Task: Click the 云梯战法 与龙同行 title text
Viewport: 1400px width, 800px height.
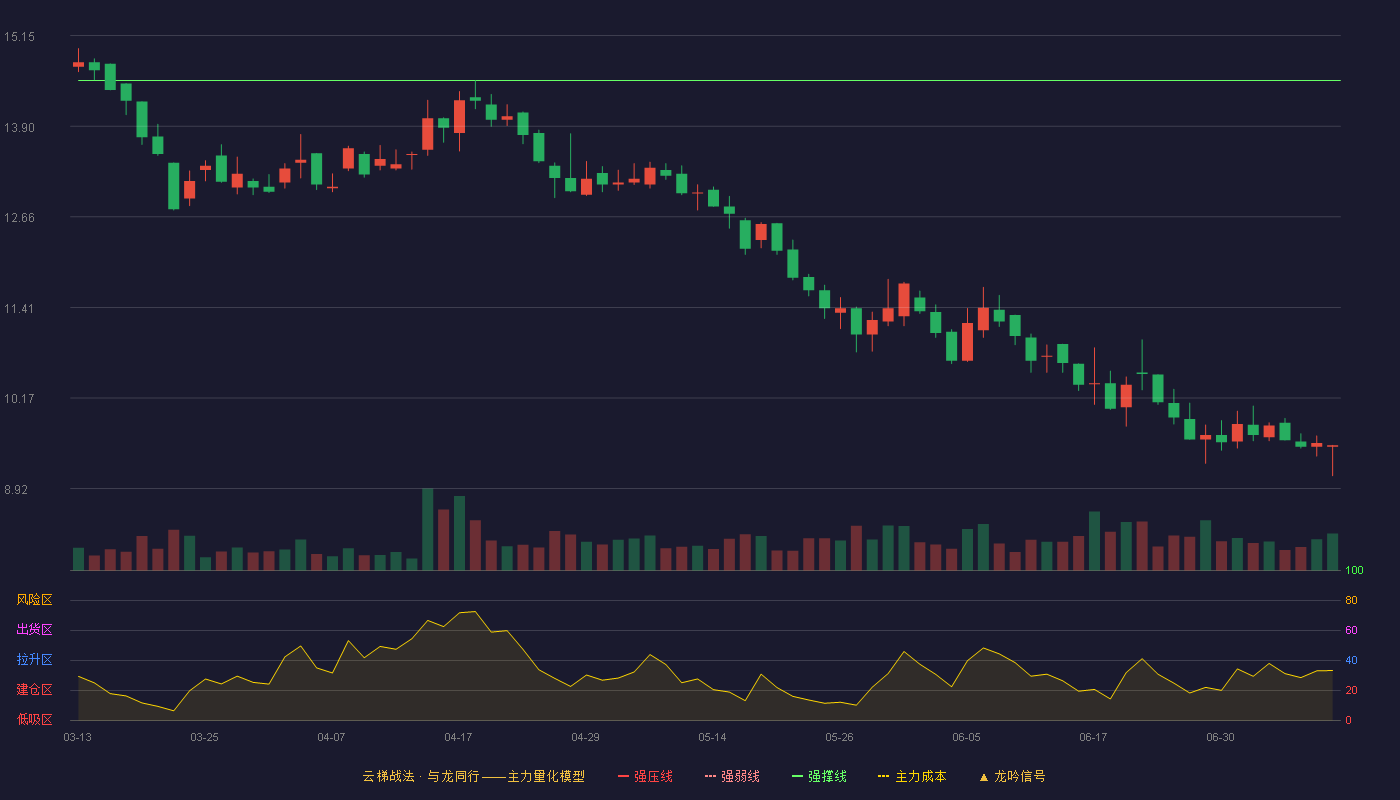Action: (420, 776)
